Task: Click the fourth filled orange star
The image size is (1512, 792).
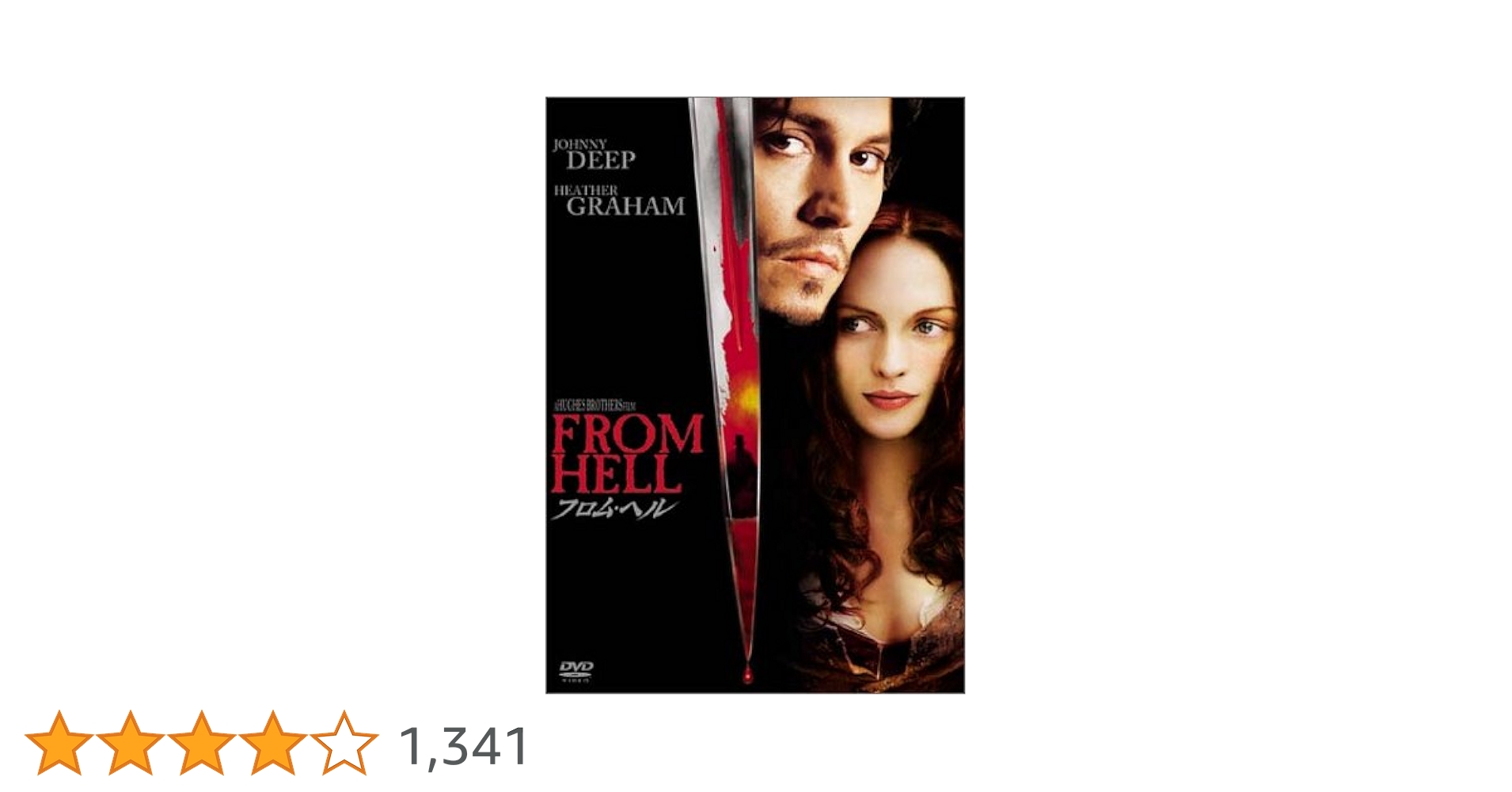Action: (273, 743)
